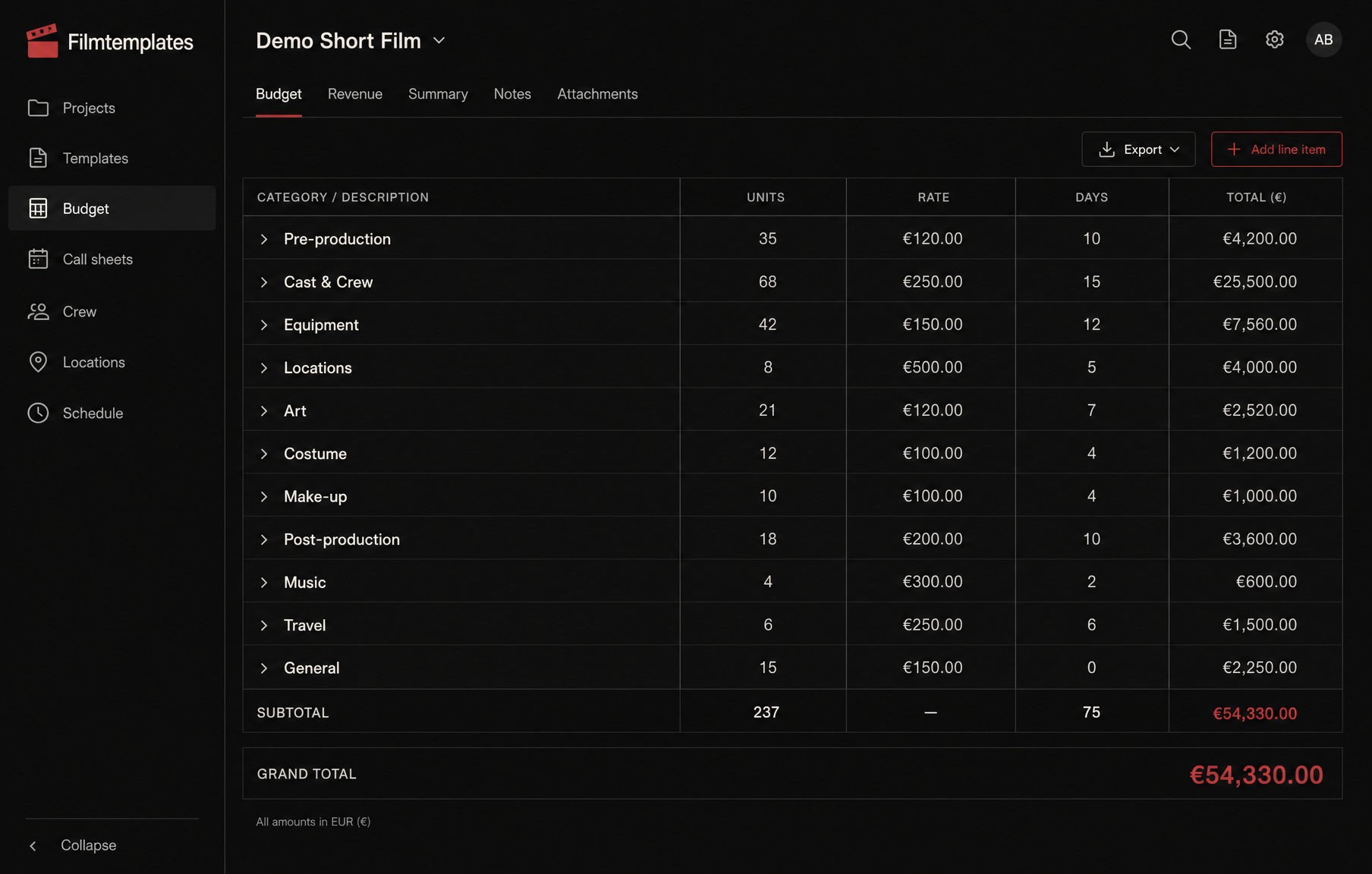1372x874 pixels.
Task: Click the Crew people icon
Action: click(x=38, y=311)
